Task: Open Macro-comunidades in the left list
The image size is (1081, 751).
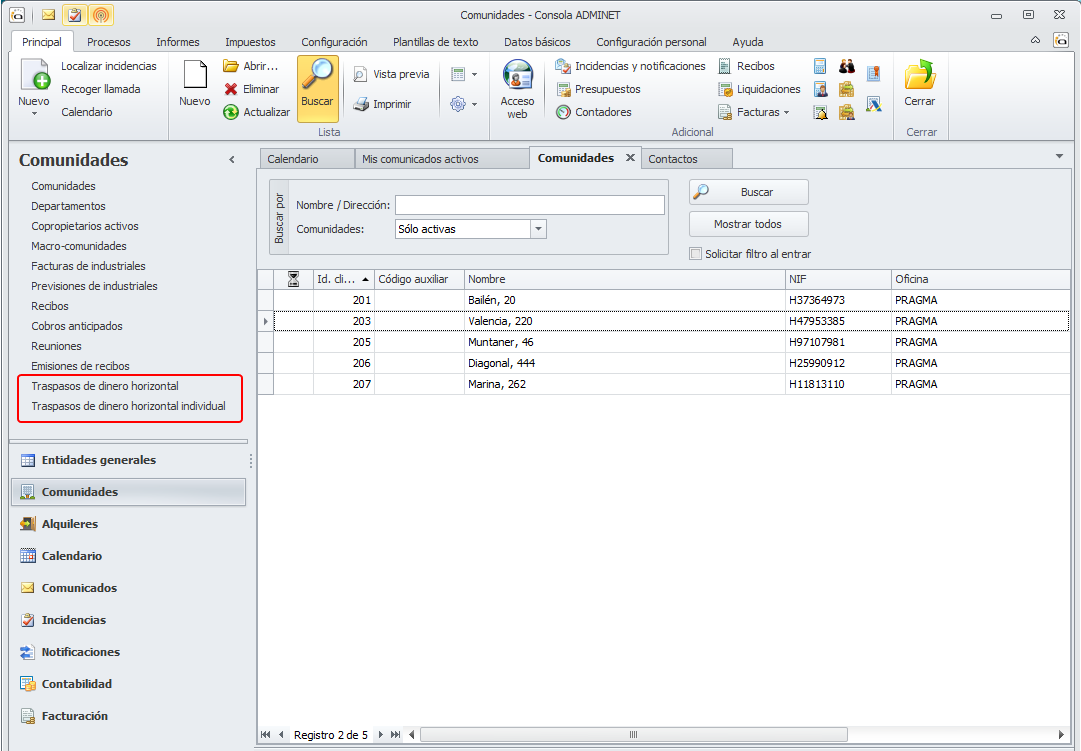Action: [x=79, y=246]
